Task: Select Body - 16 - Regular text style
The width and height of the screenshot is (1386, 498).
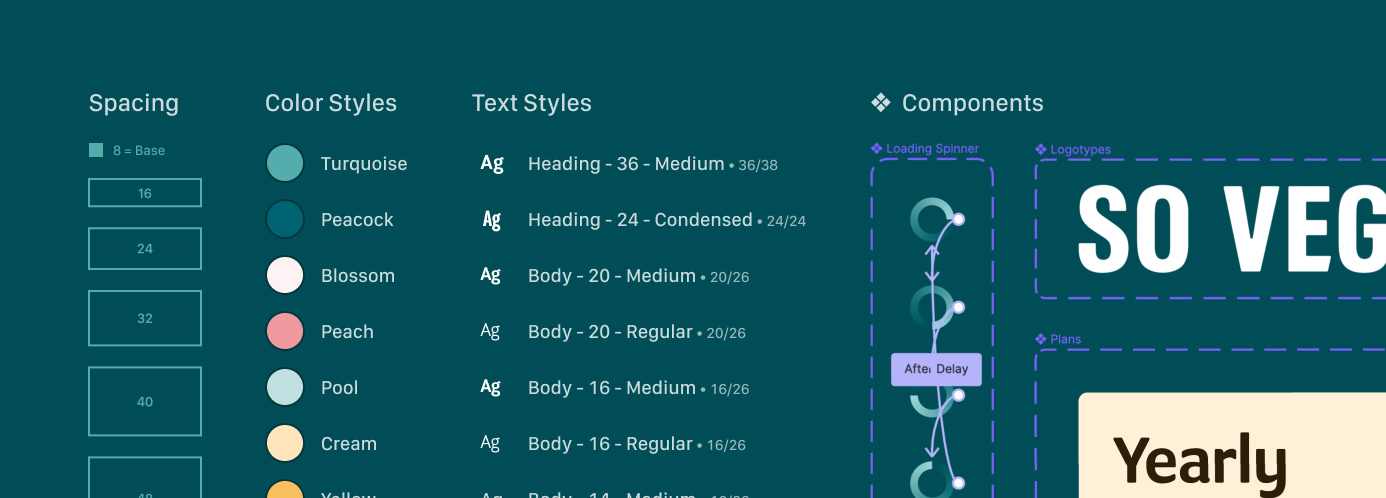Action: coord(610,444)
